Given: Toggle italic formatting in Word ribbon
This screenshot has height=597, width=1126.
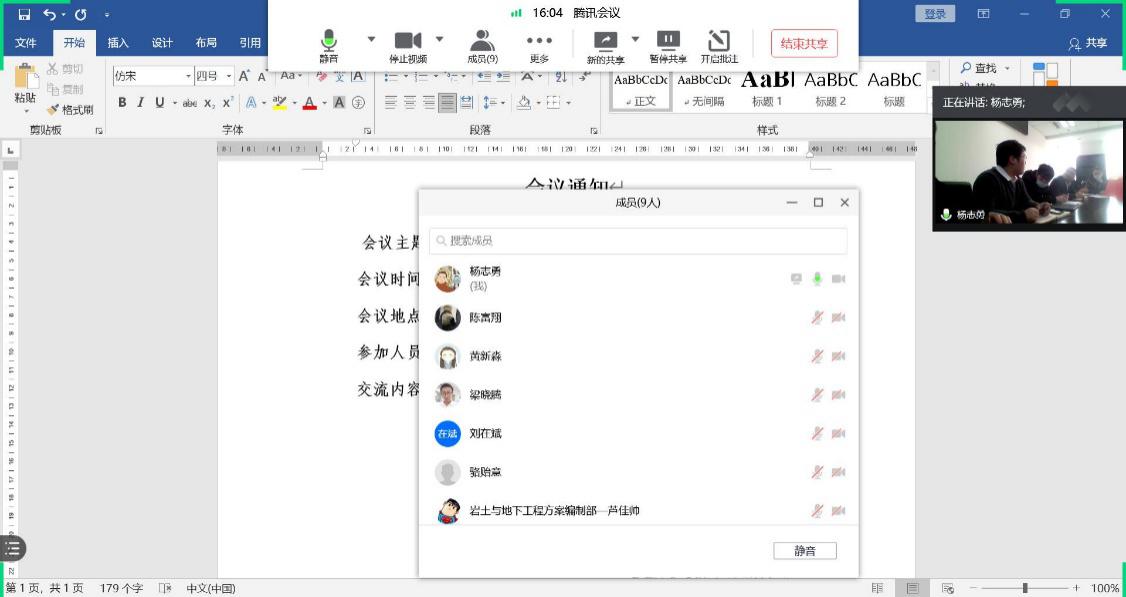Looking at the screenshot, I should tap(140, 103).
